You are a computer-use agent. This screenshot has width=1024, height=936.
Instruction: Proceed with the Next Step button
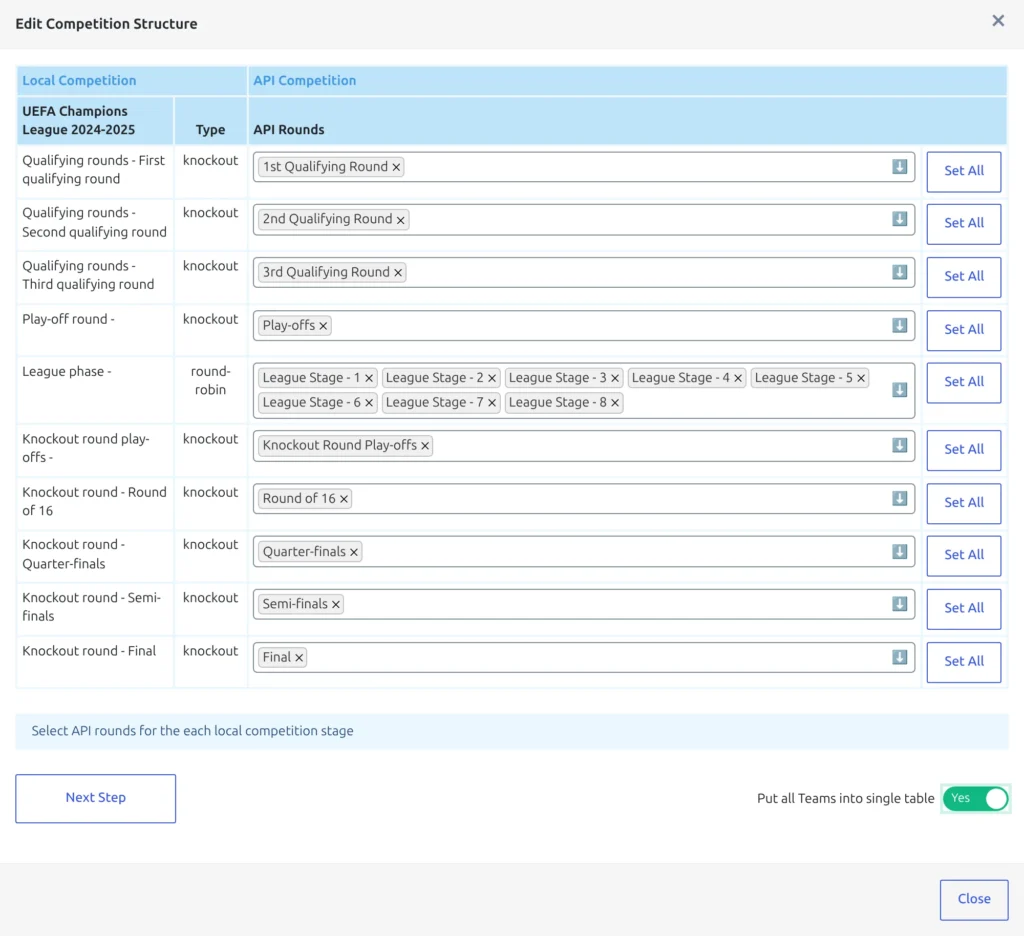coord(95,798)
